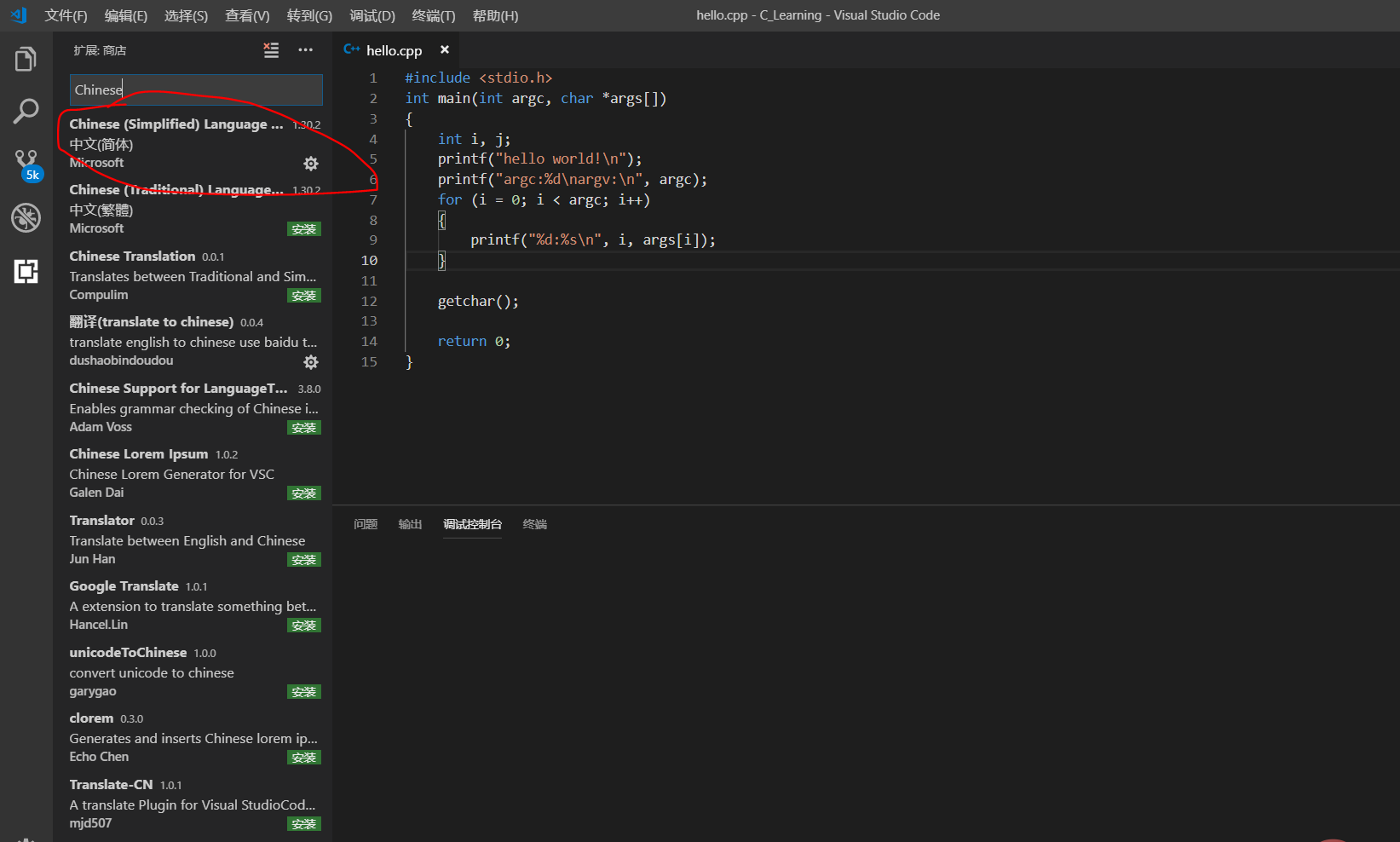Switch to the 终端 panel tab

point(534,524)
